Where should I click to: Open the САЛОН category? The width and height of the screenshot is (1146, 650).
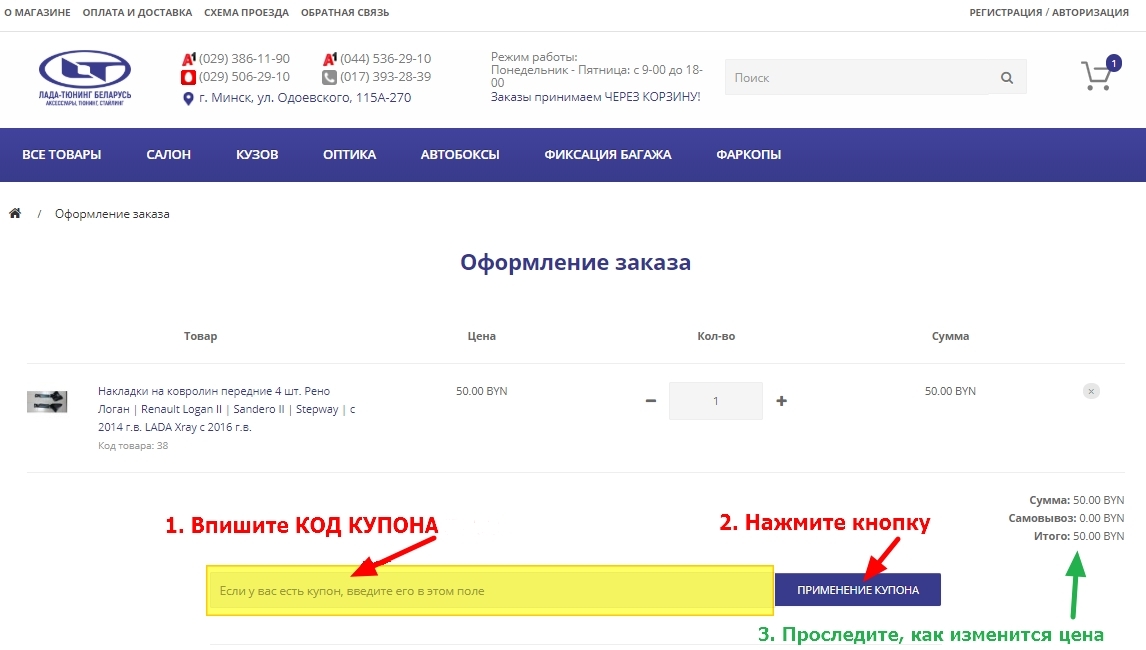pos(168,155)
